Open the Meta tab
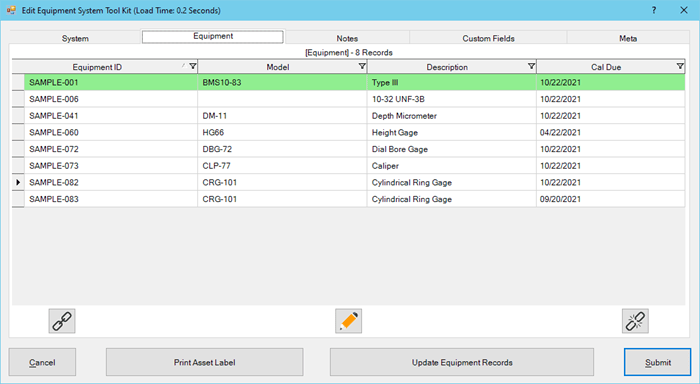The image size is (700, 384). click(628, 38)
